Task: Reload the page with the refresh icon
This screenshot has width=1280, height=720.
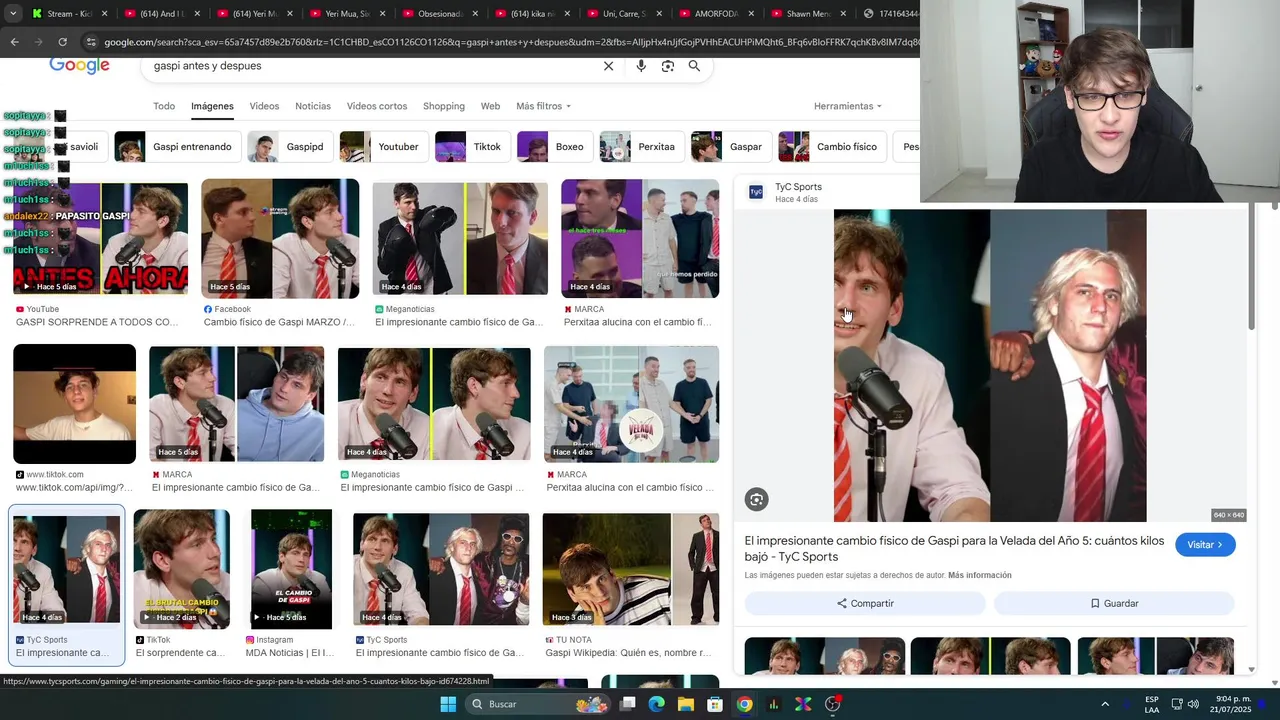Action: pyautogui.click(x=62, y=42)
